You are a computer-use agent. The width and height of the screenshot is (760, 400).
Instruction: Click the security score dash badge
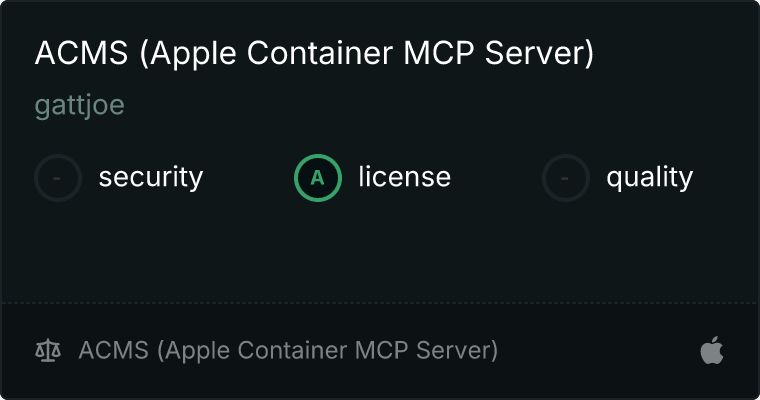coord(58,178)
